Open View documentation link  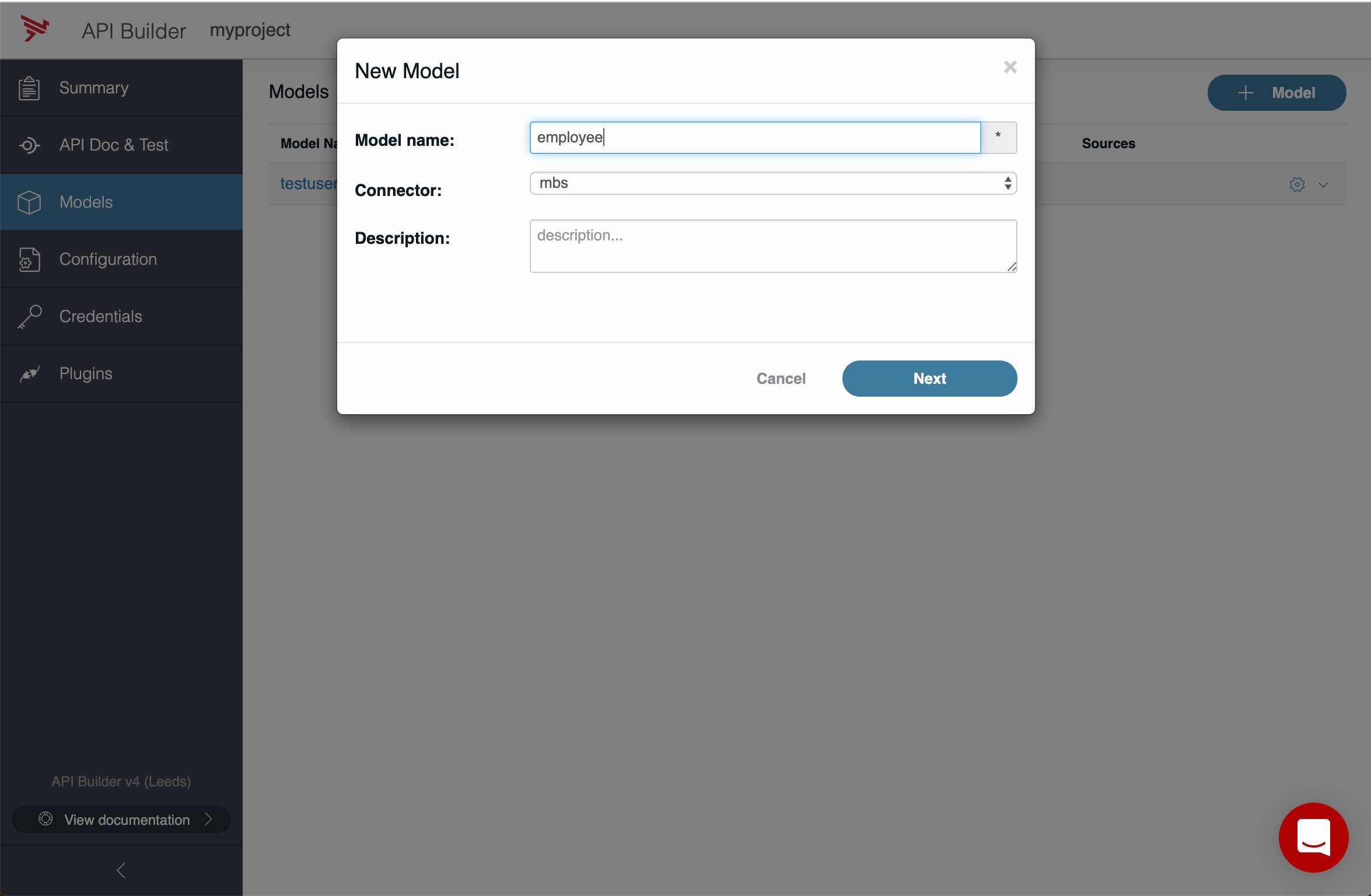[x=121, y=820]
